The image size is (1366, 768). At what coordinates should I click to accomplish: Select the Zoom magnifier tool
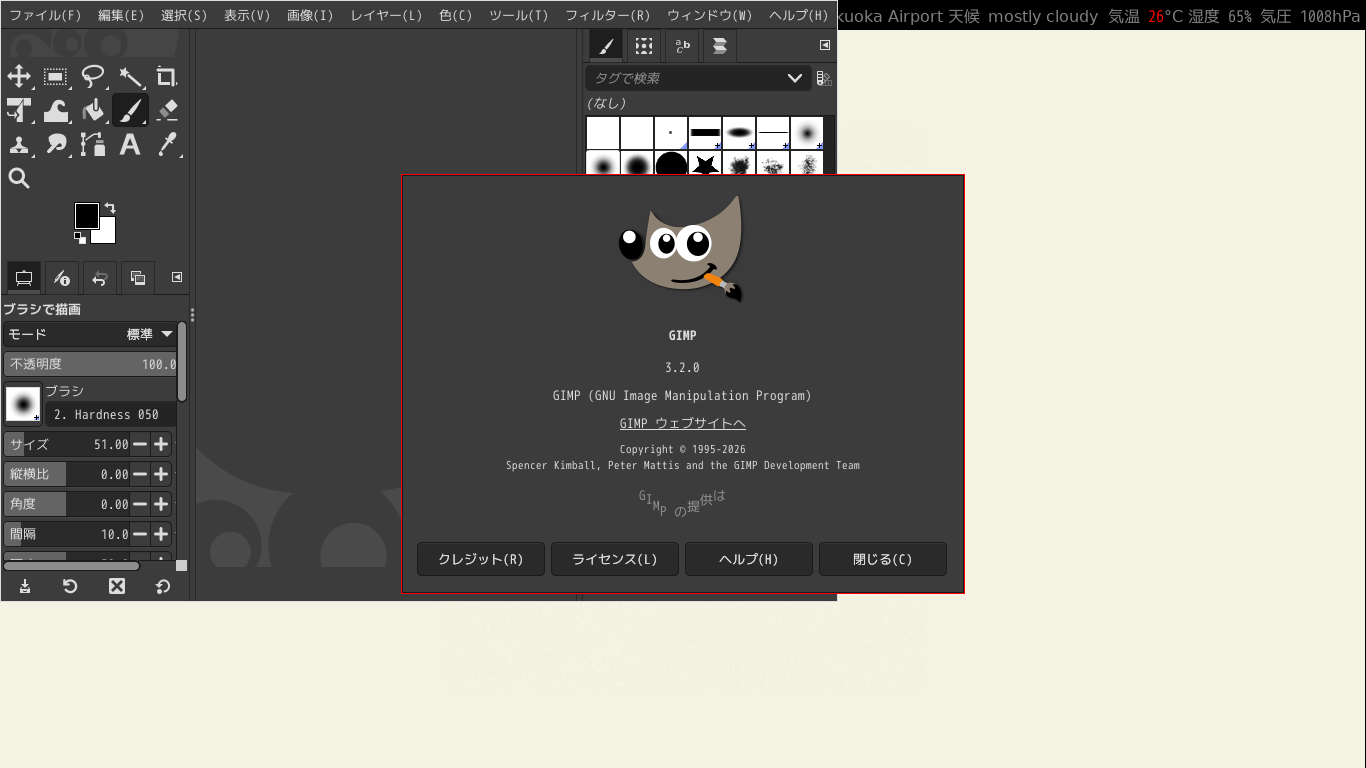point(19,178)
